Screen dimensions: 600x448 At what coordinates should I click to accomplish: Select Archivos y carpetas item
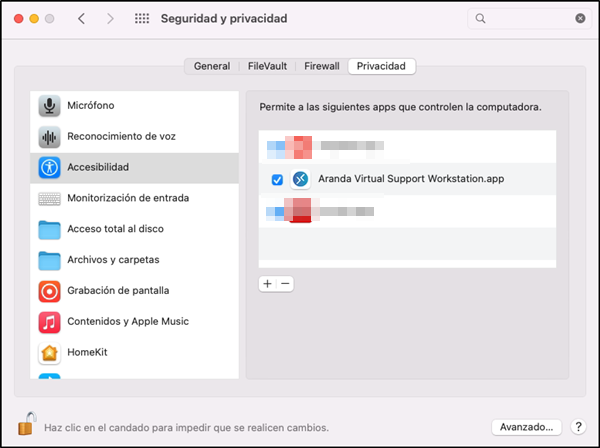[x=134, y=260]
